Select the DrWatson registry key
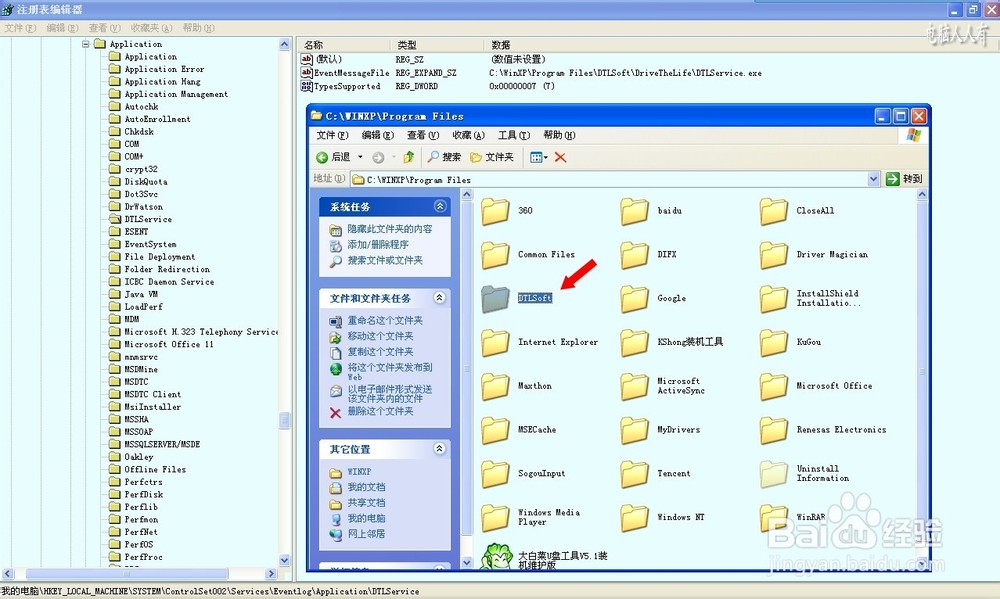Image resolution: width=1000 pixels, height=599 pixels. [143, 207]
